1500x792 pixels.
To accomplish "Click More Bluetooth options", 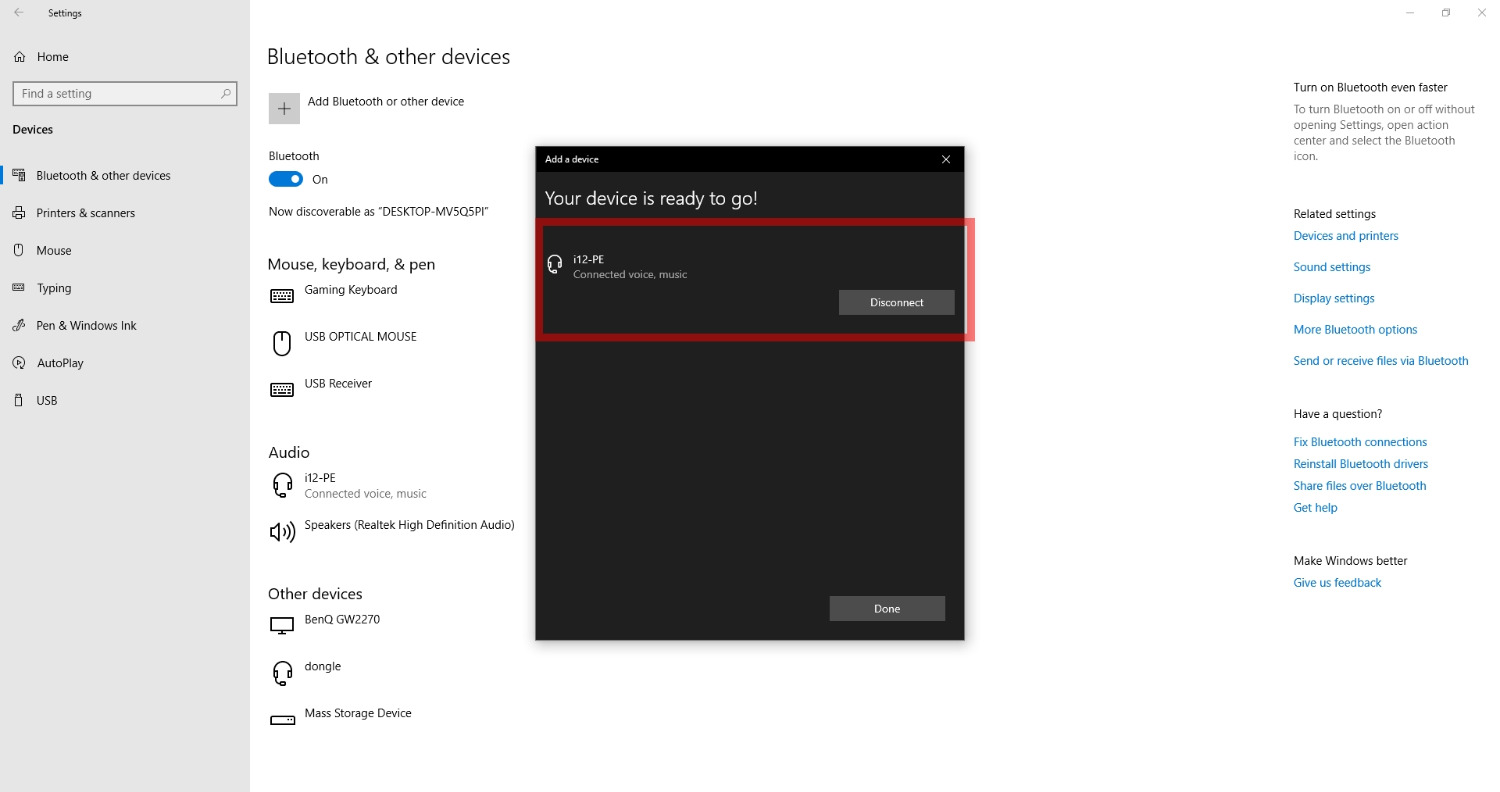I will click(1355, 329).
